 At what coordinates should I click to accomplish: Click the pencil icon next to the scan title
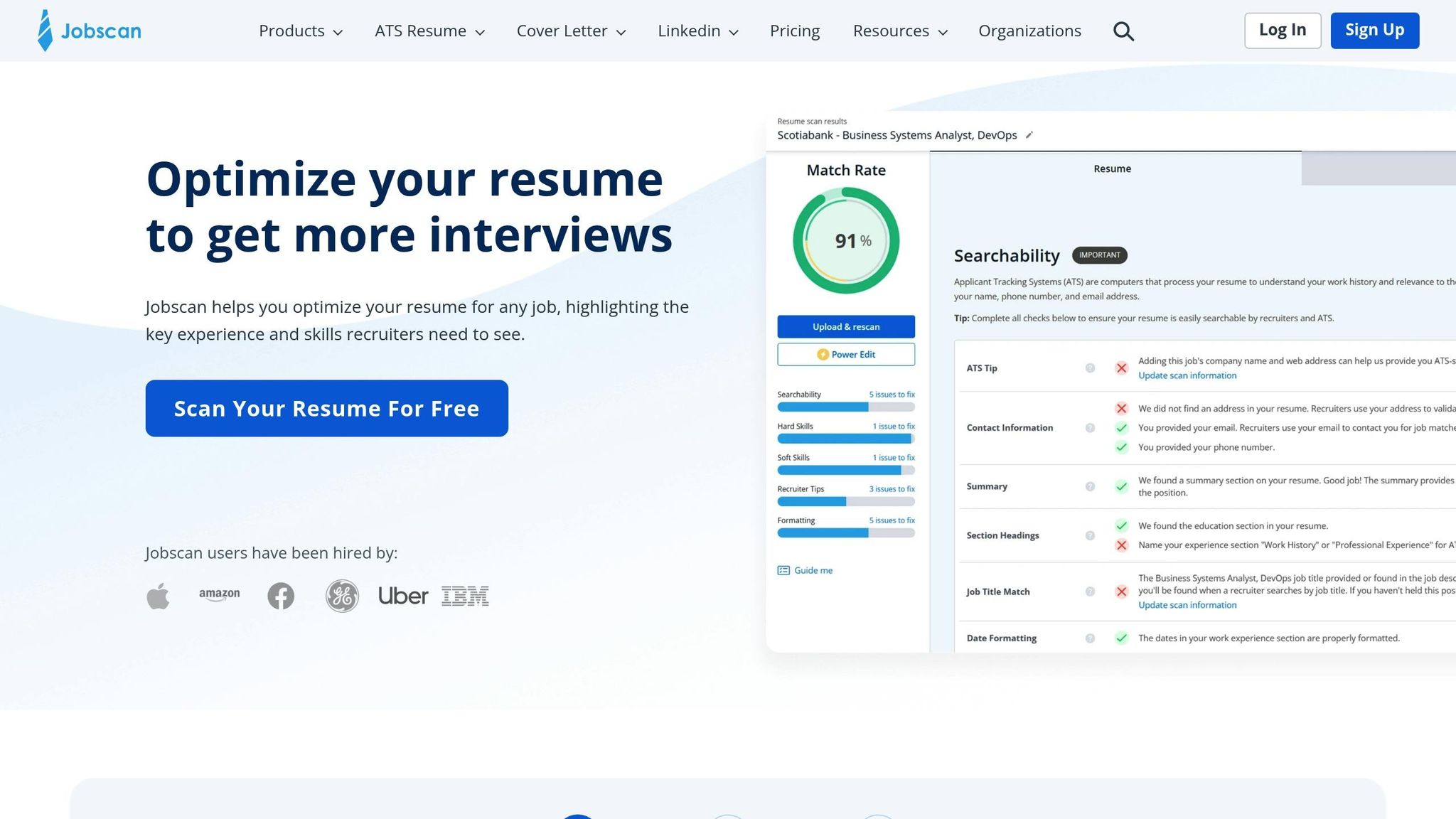(x=1029, y=135)
